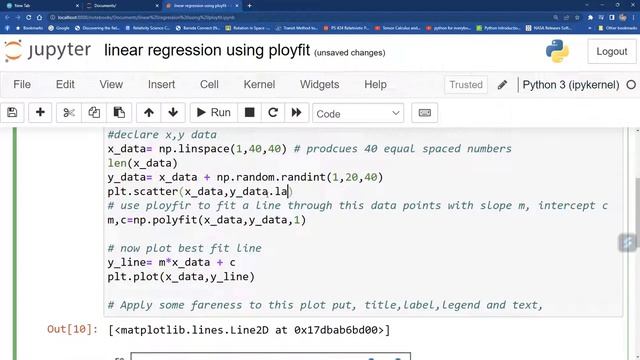
Task: Open a new browser tab with plus
Action: click(x=249, y=6)
